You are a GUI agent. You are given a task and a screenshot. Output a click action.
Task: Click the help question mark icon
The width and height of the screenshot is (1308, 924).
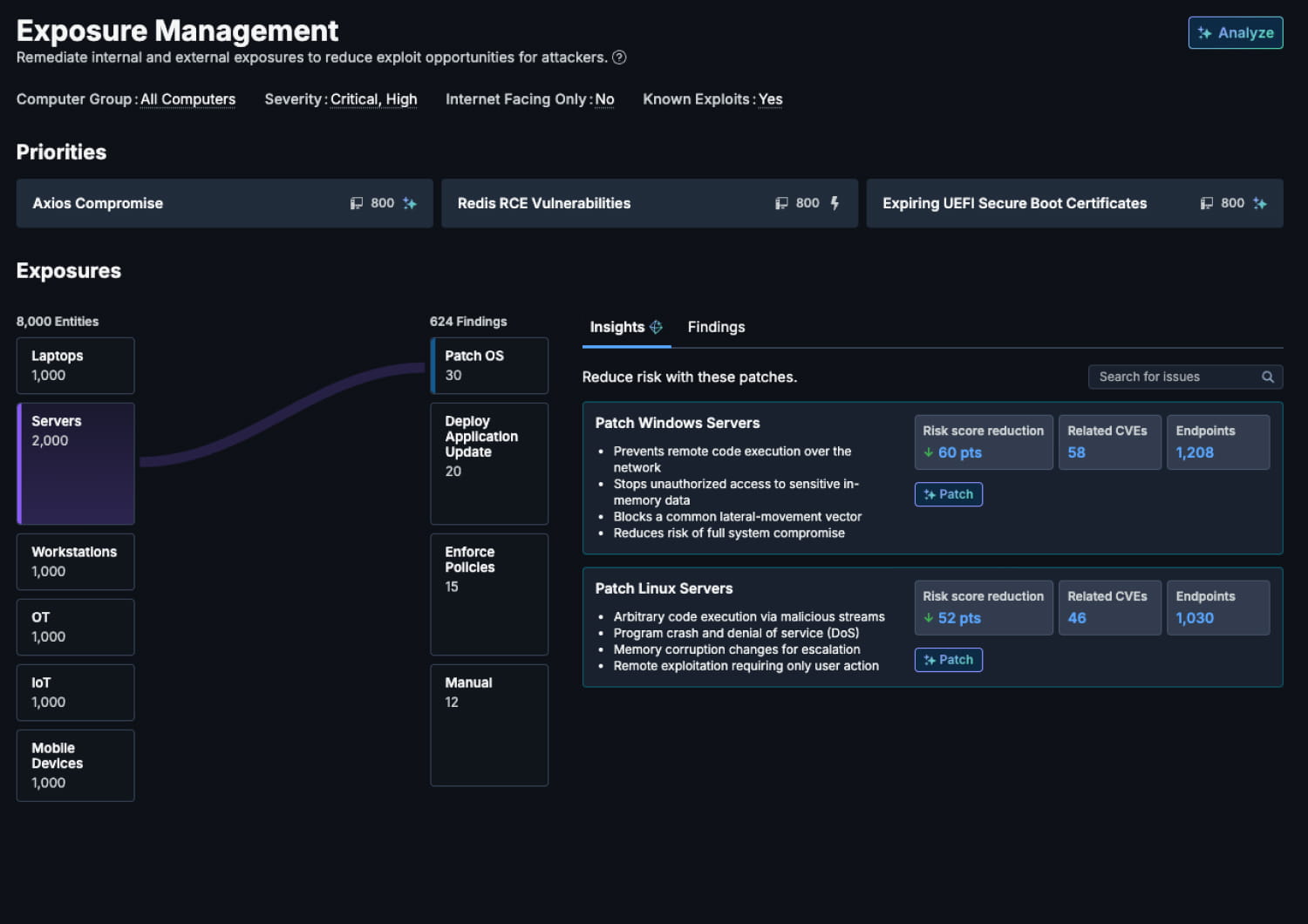619,58
